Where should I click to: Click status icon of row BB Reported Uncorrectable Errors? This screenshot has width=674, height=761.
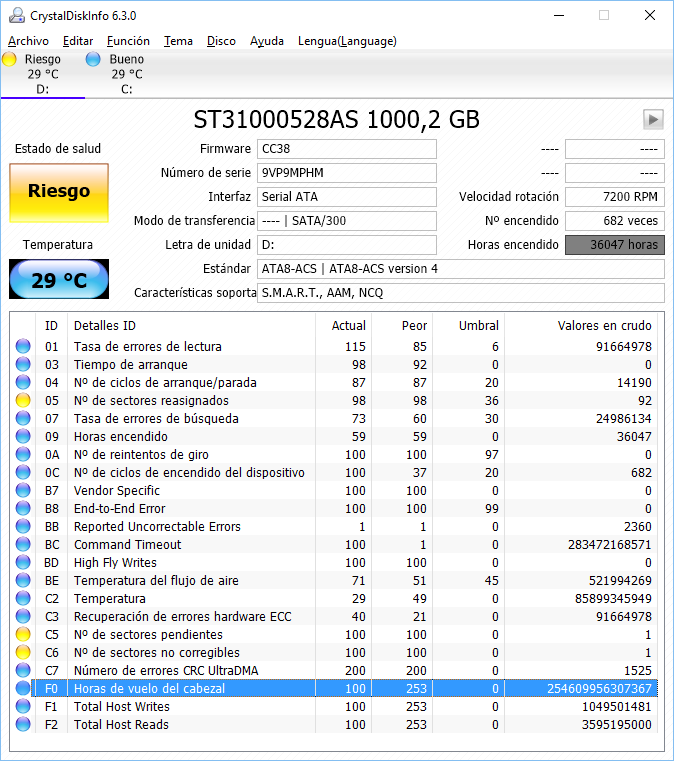pos(23,526)
